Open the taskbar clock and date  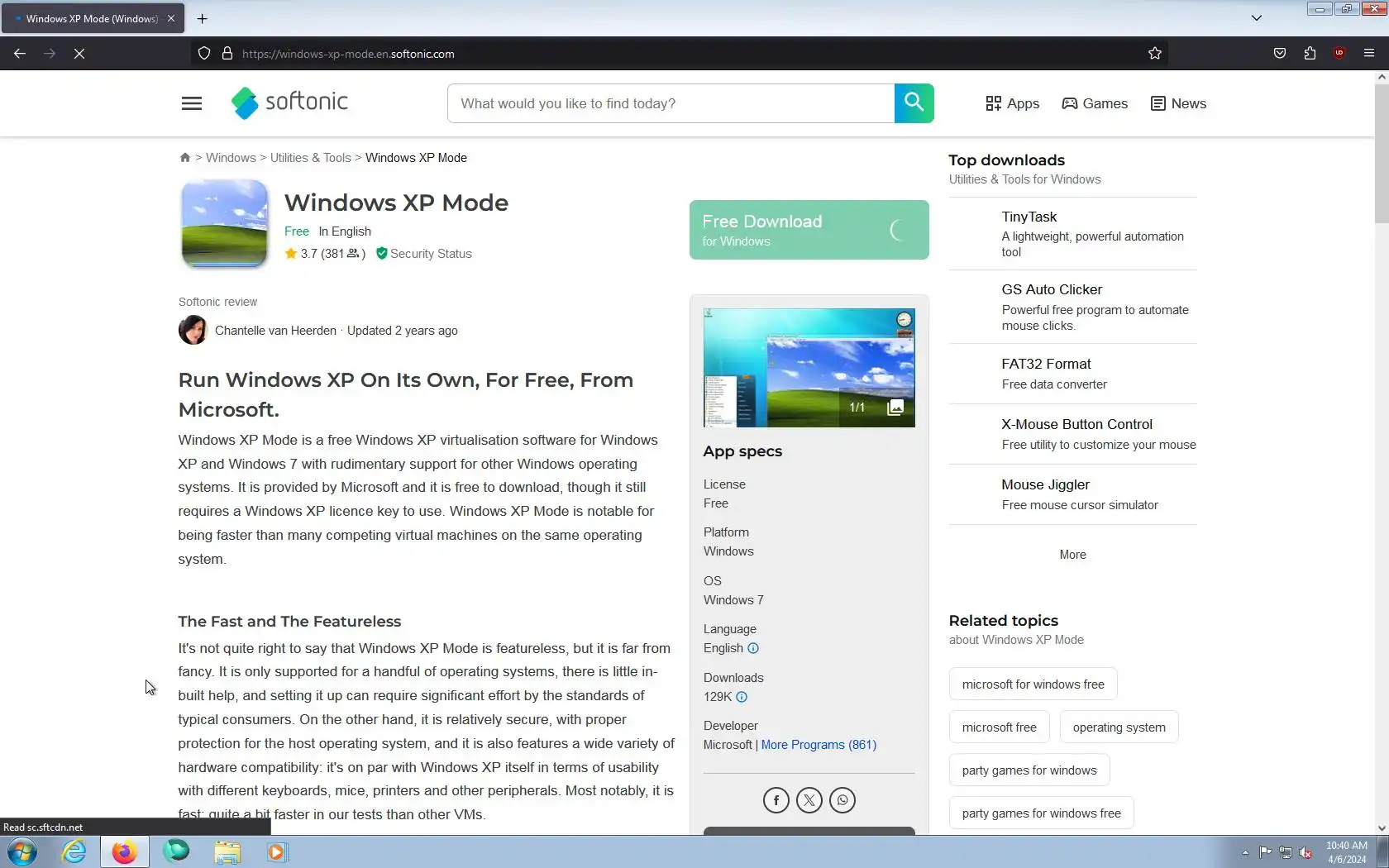tap(1346, 852)
